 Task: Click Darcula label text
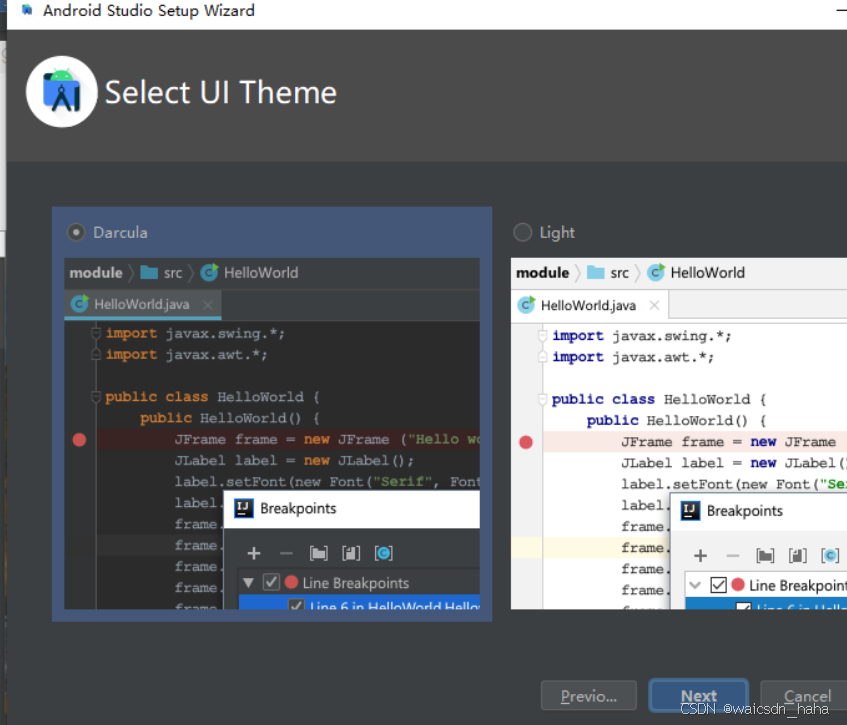(120, 232)
